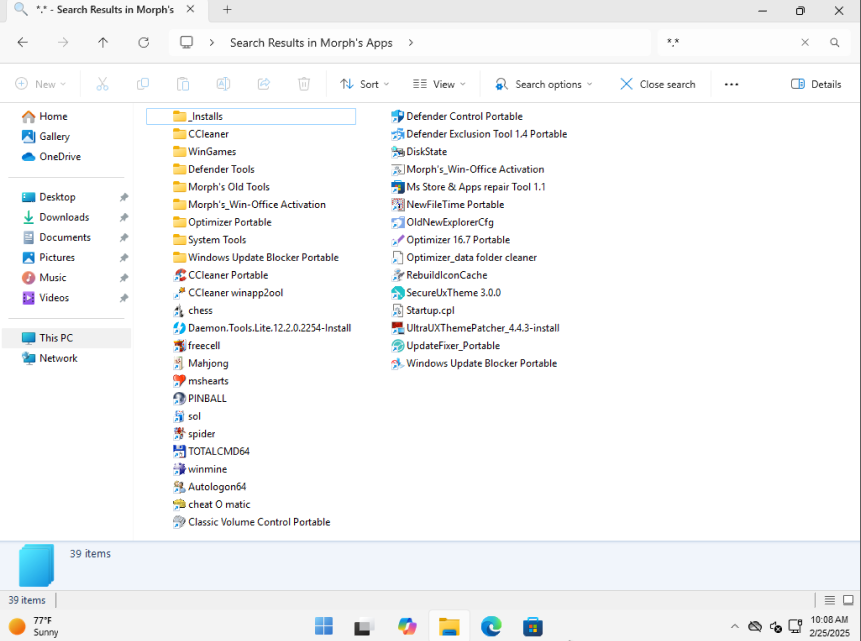
Task: Click the Paste clipboard icon
Action: point(183,84)
